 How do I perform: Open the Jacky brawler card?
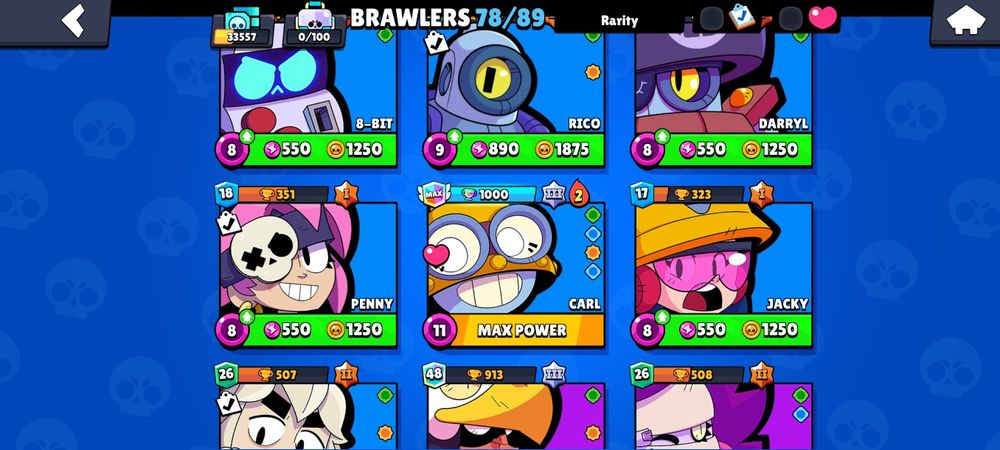click(723, 258)
